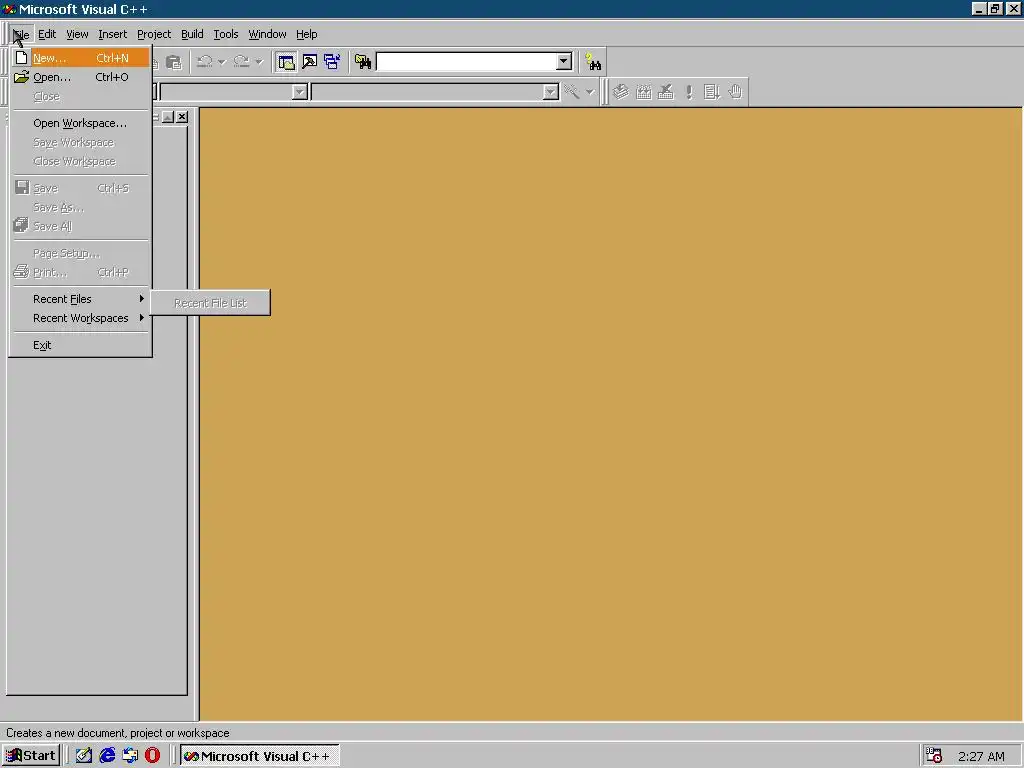Click the 2:27 AM tray clock
Image resolution: width=1024 pixels, height=768 pixels.
981,756
